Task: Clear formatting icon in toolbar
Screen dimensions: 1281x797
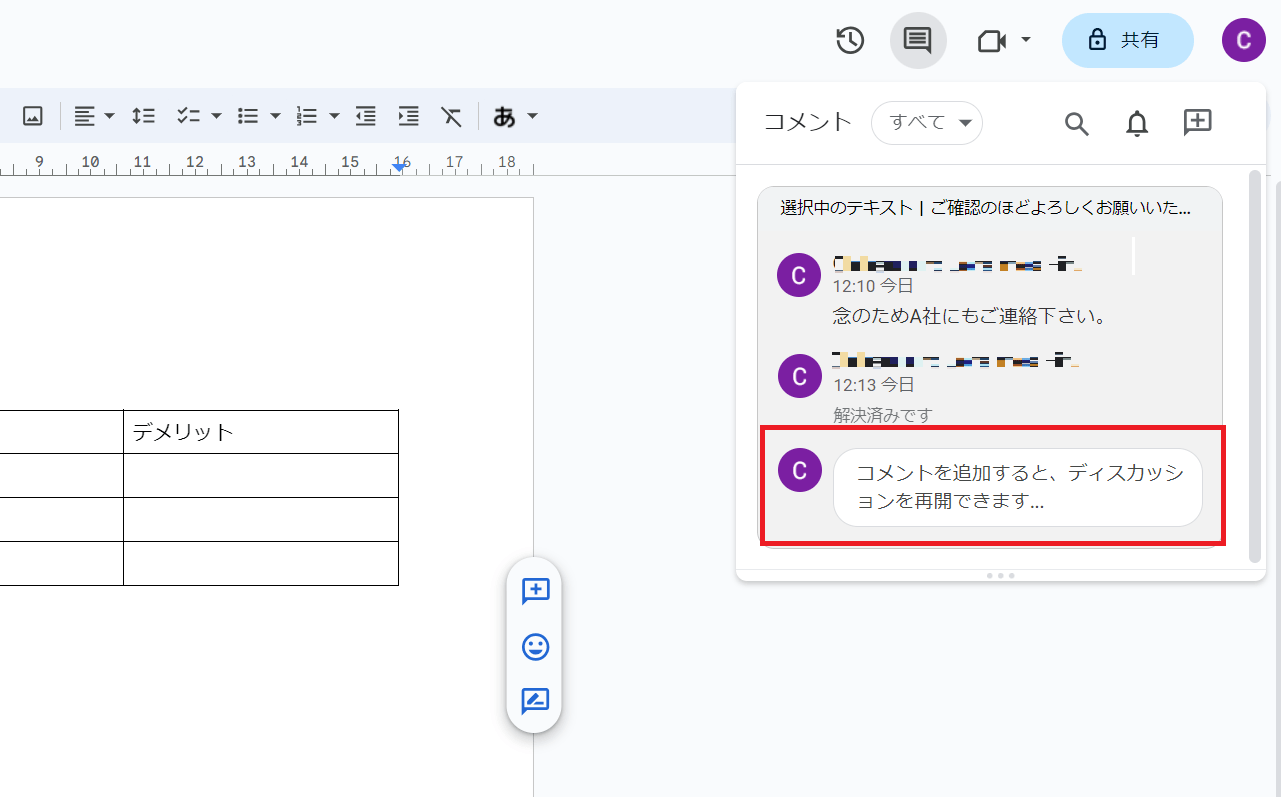Action: [452, 116]
